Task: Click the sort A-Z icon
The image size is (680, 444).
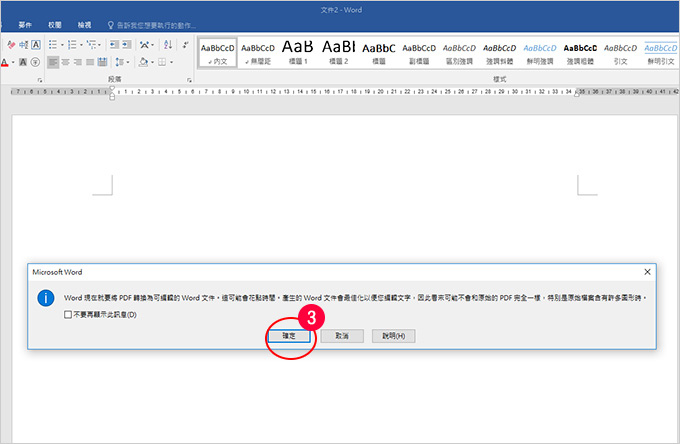Action: (x=168, y=45)
